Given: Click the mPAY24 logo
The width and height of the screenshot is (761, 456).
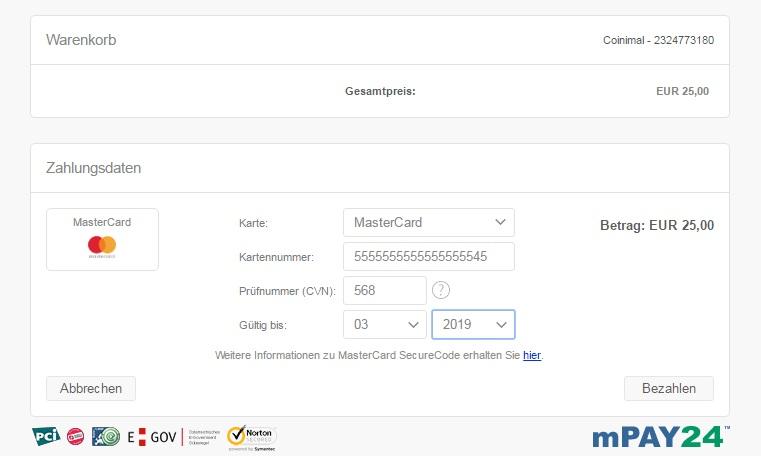Looking at the screenshot, I should (x=660, y=436).
